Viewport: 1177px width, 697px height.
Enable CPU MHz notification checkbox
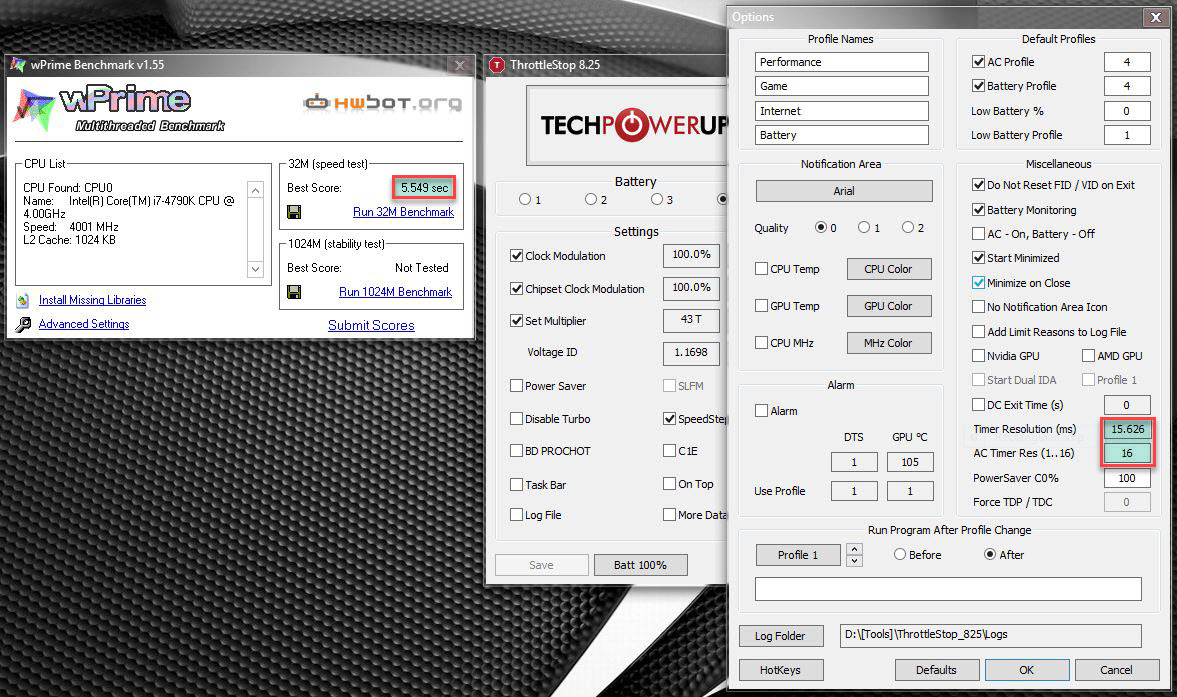(x=761, y=343)
